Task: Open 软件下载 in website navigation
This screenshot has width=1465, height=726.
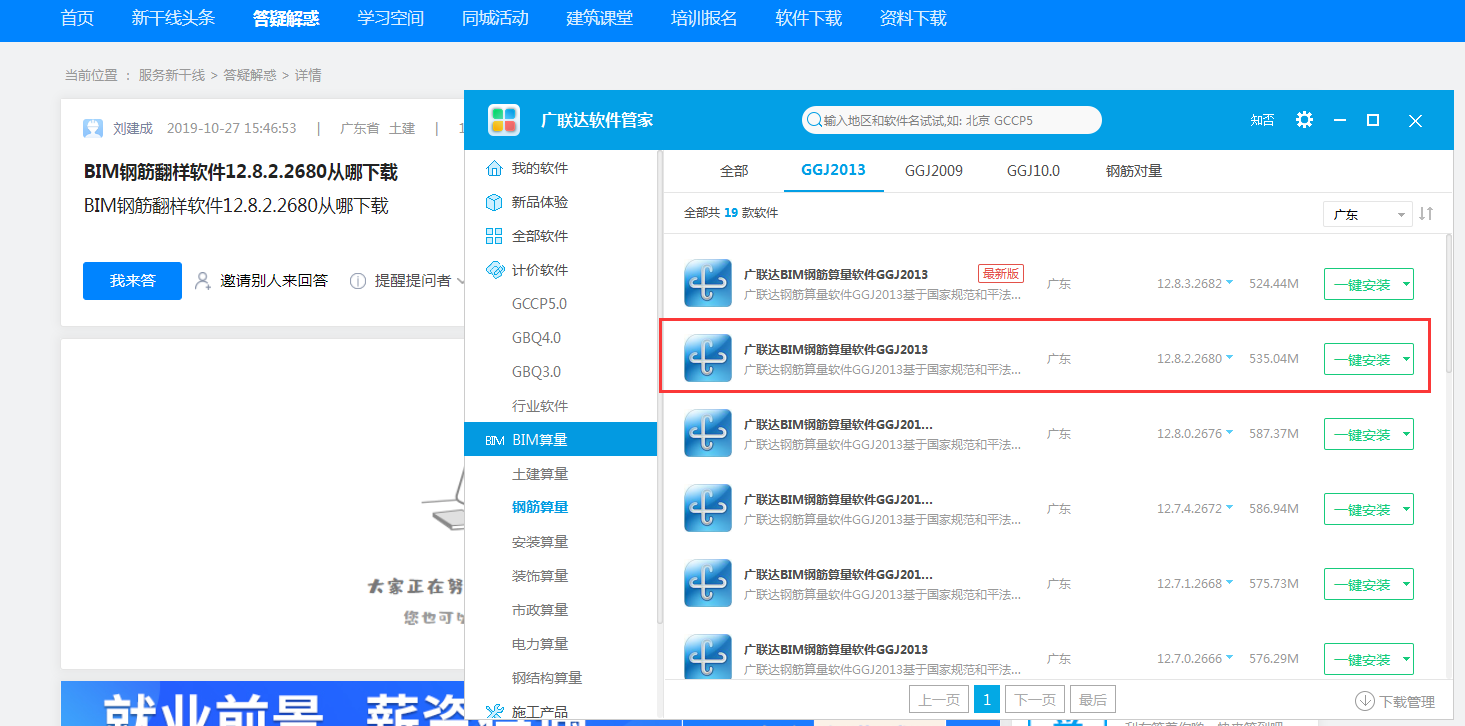Action: coord(808,18)
